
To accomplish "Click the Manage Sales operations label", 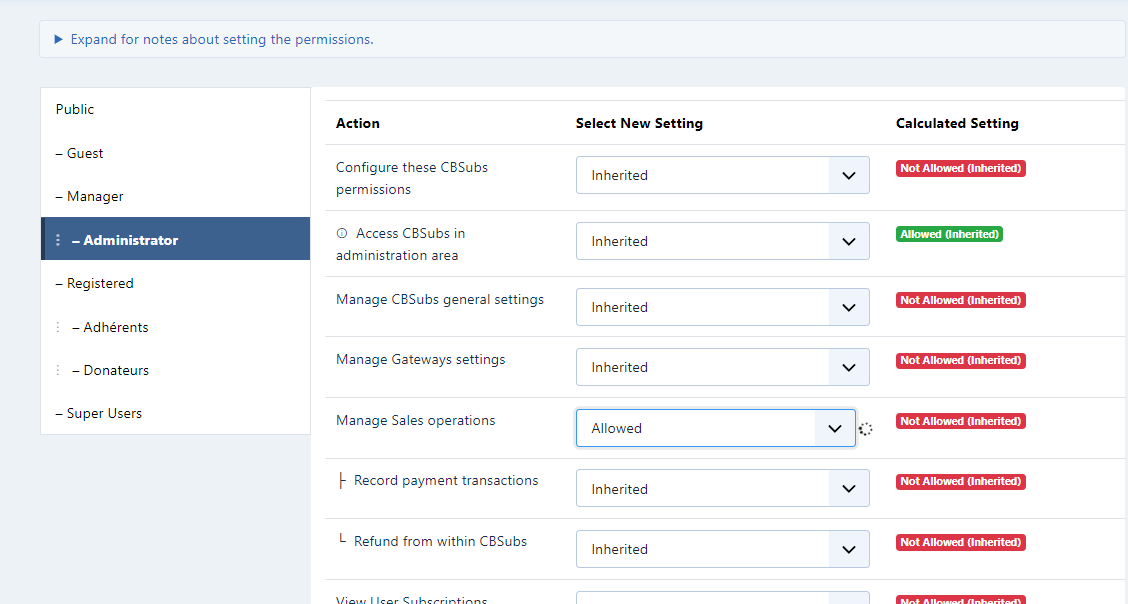I will (415, 421).
